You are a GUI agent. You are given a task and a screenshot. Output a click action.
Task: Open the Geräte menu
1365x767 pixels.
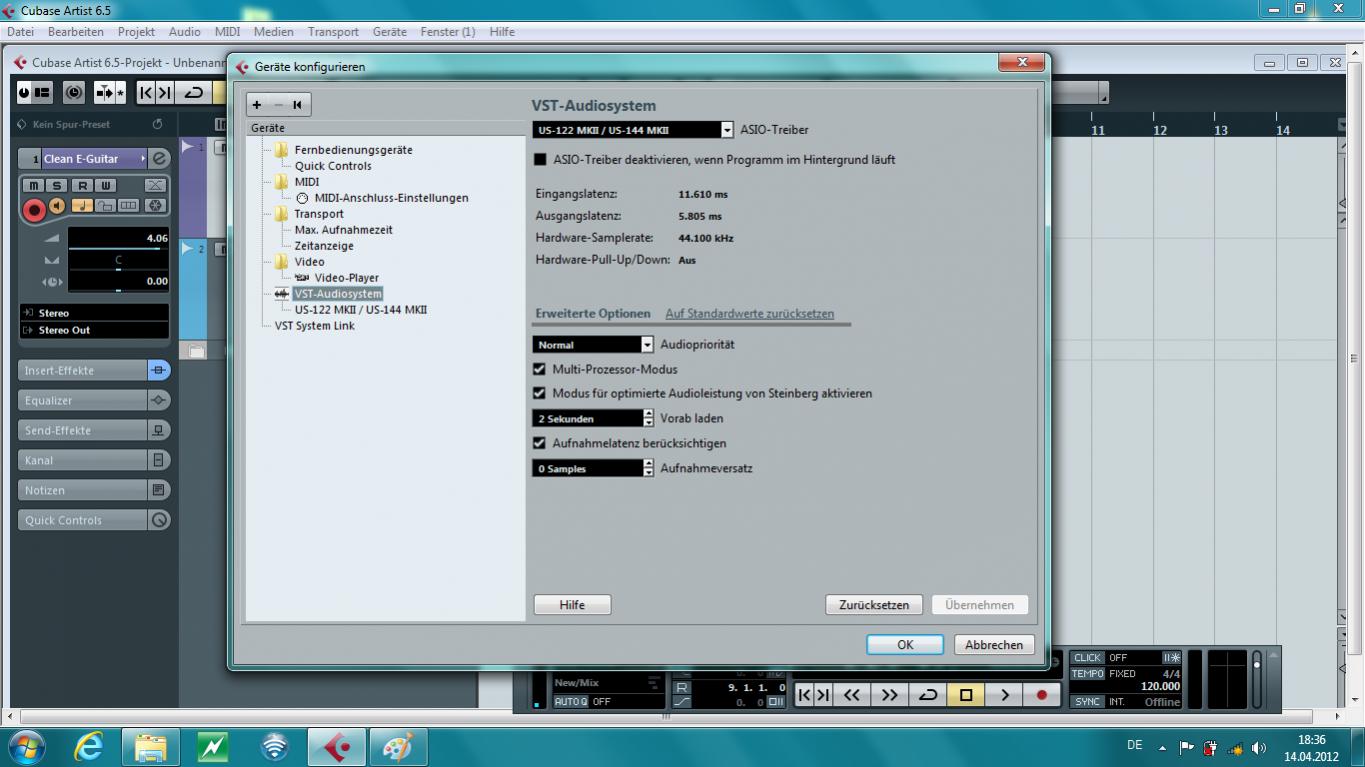(389, 31)
